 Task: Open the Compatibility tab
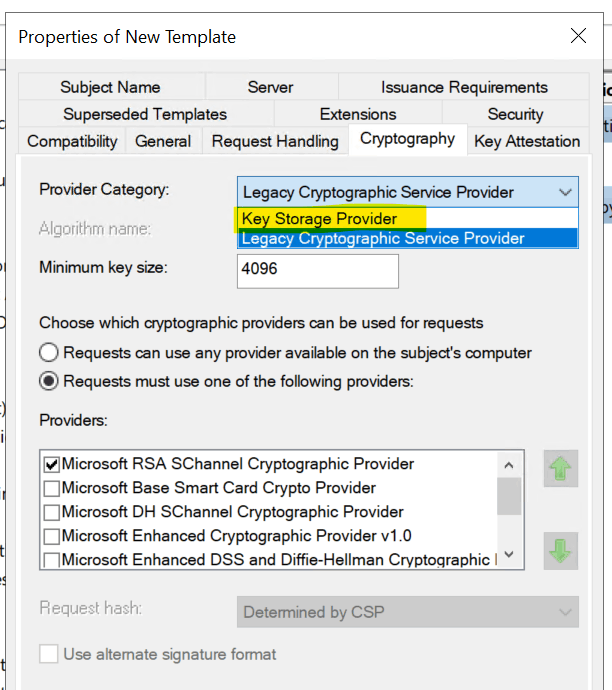point(72,141)
